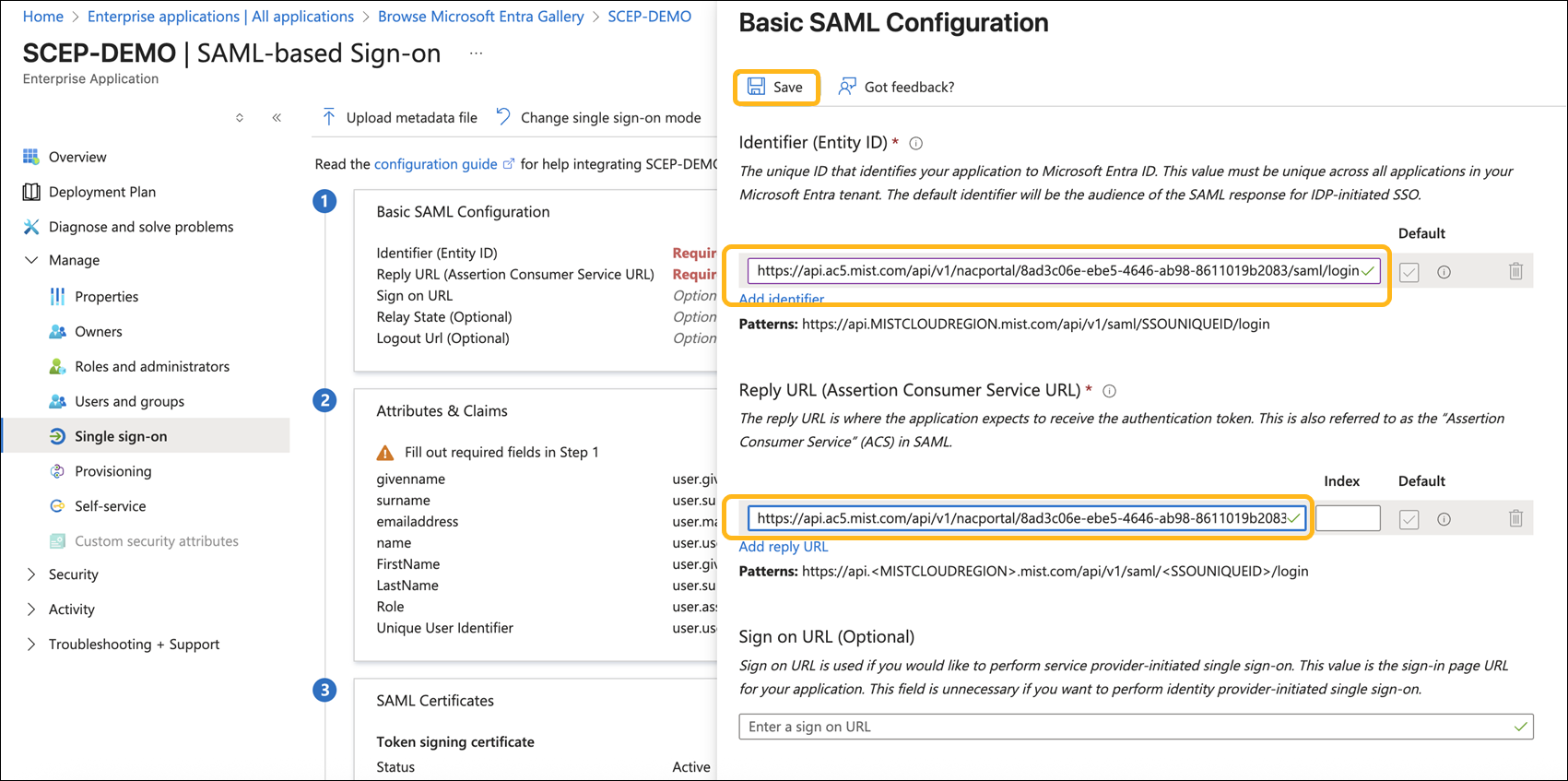This screenshot has width=1568, height=781.
Task: Click the Save button in Basic SAML Configuration
Action: pyautogui.click(x=775, y=87)
